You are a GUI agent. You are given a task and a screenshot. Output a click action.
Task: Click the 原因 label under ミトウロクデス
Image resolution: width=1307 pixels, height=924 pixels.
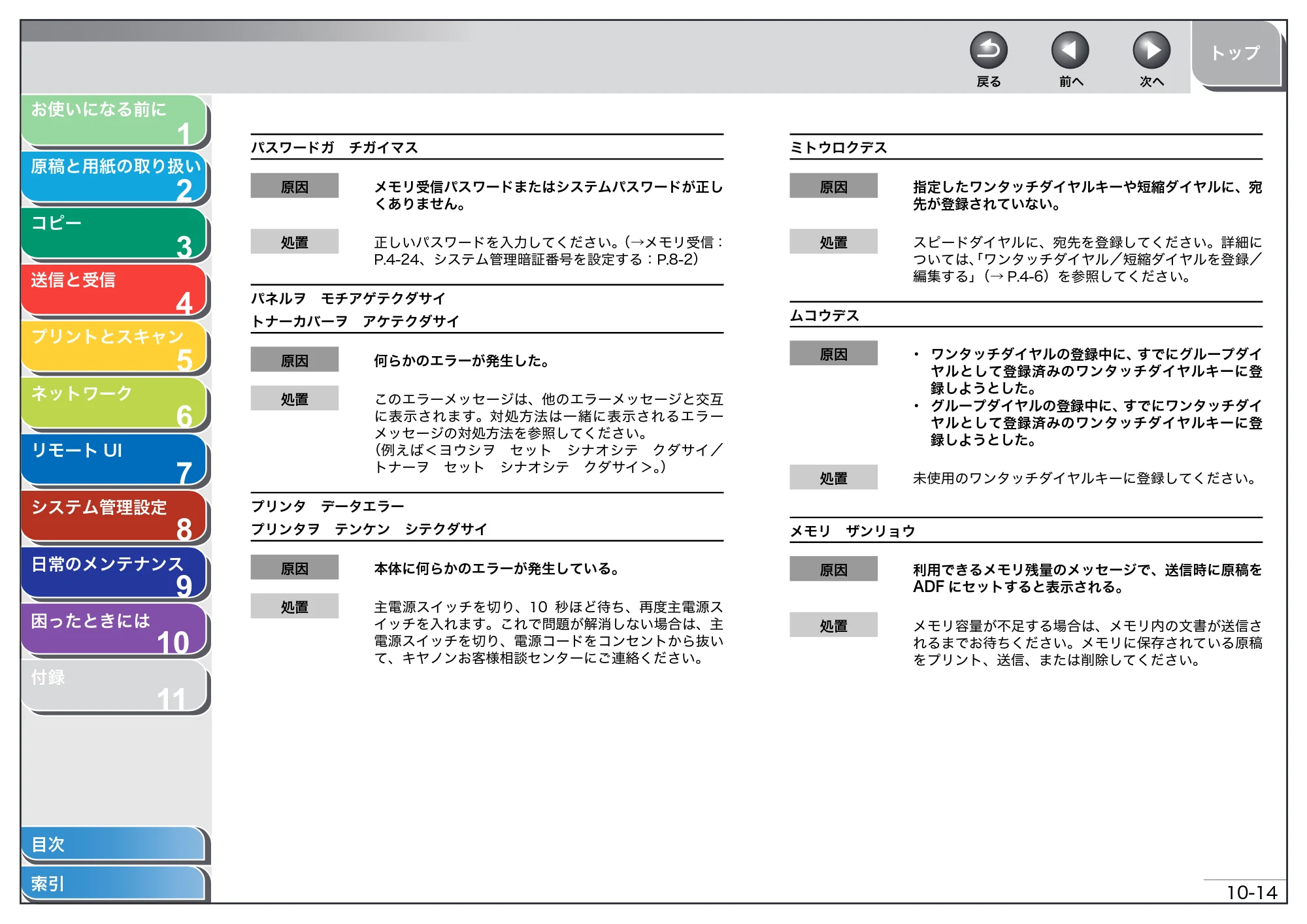pos(834,187)
